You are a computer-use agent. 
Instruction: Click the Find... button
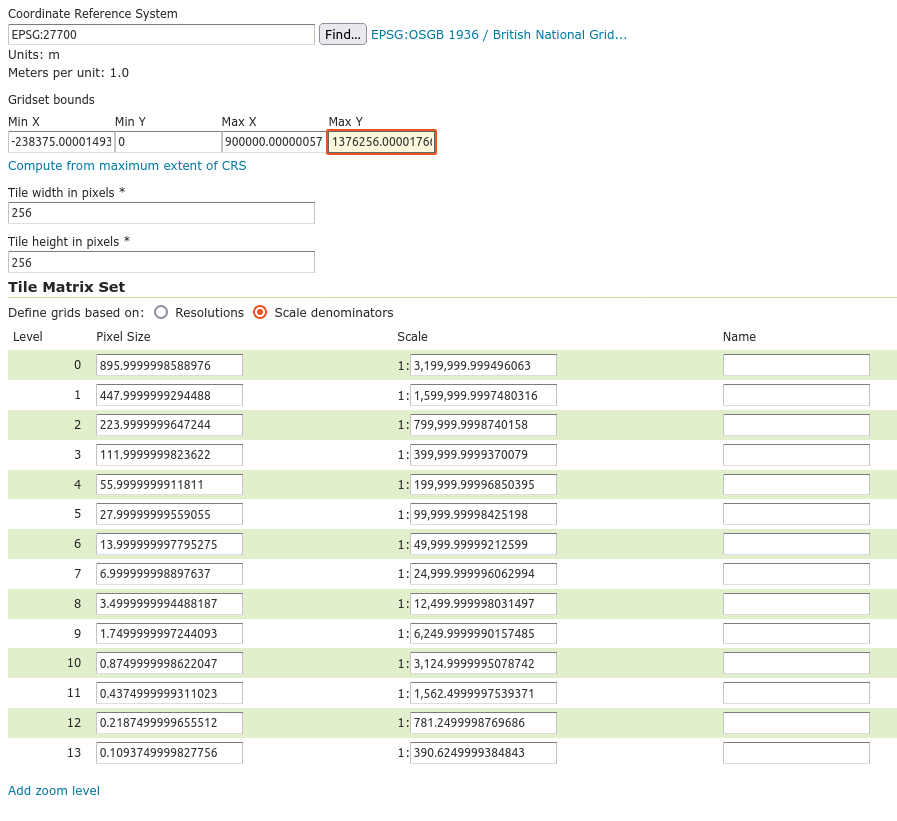tap(343, 34)
